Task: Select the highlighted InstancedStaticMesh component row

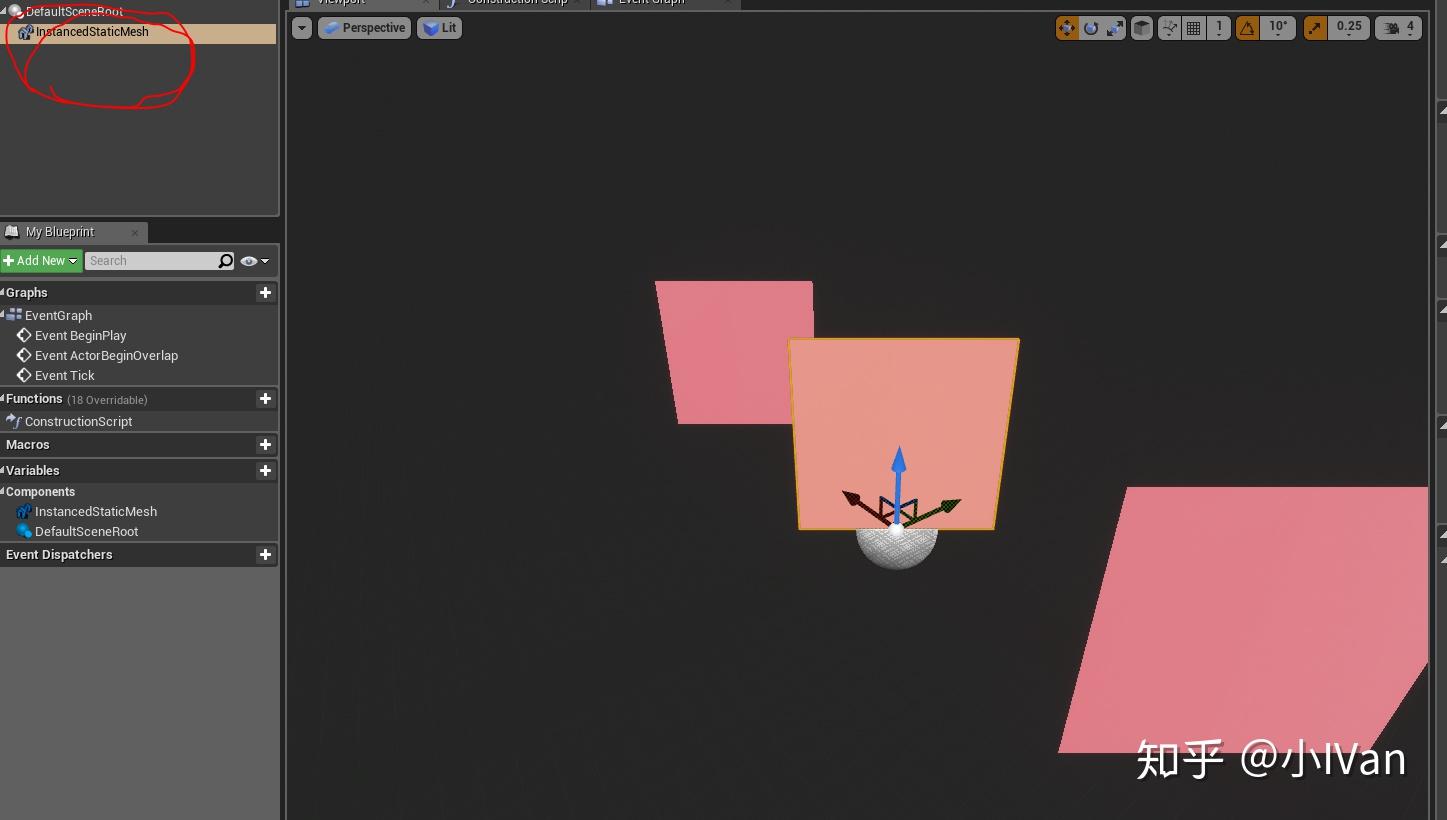Action: click(139, 33)
